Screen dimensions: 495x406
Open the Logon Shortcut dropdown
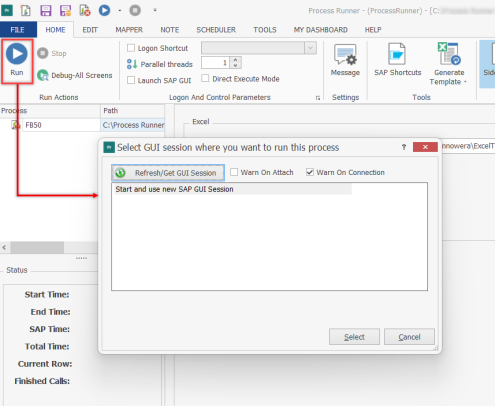(x=310, y=48)
